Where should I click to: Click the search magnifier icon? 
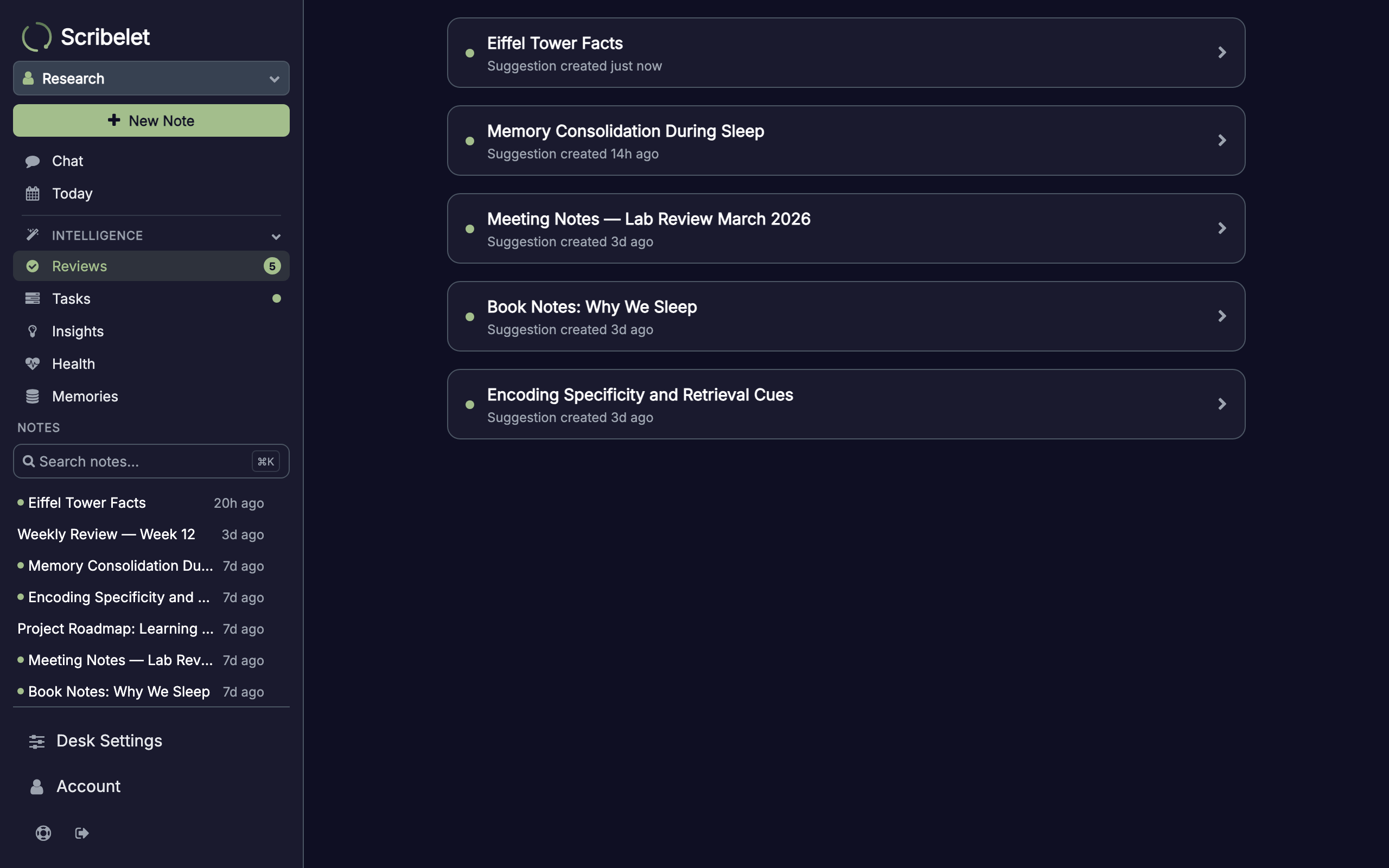(29, 461)
